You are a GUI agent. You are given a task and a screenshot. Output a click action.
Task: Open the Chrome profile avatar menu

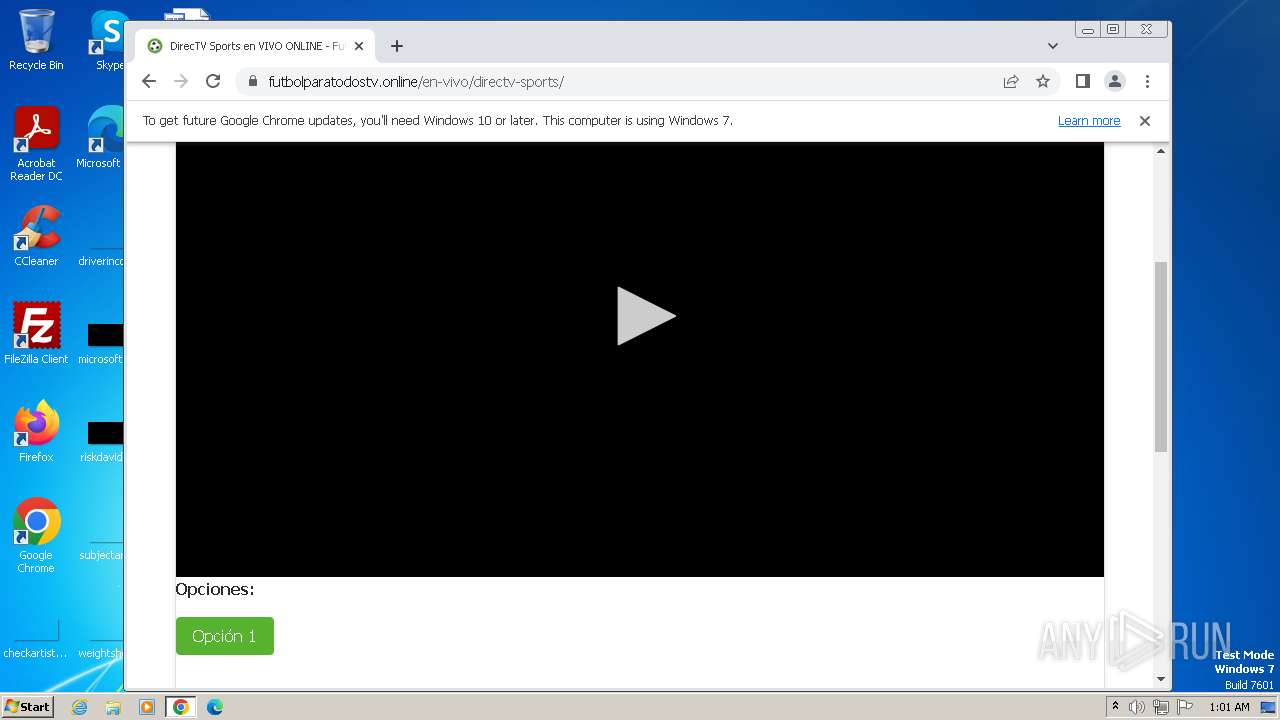pyautogui.click(x=1115, y=82)
